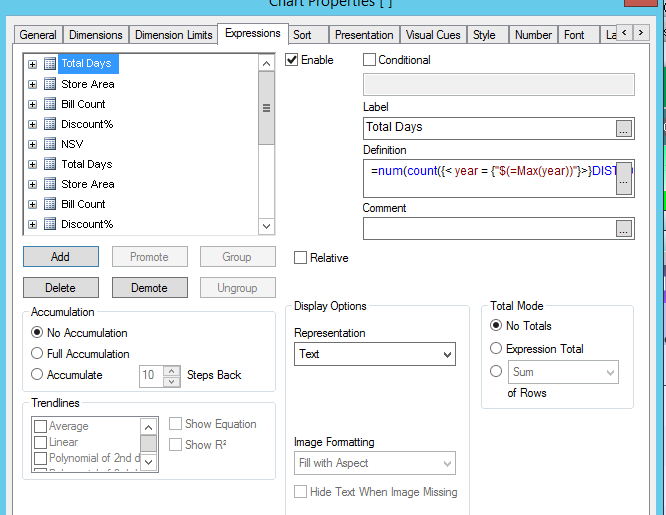Screen dimensions: 666x515
Task: Click the table icon beside first Store Area
Action: tap(50, 84)
